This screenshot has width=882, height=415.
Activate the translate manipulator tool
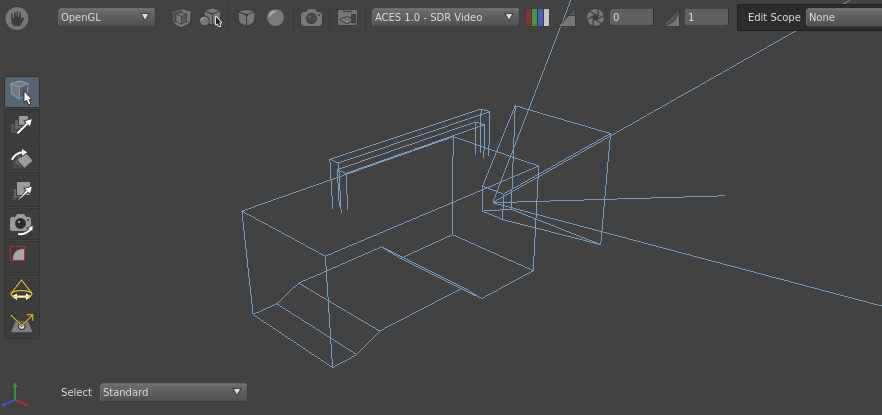pos(22,125)
